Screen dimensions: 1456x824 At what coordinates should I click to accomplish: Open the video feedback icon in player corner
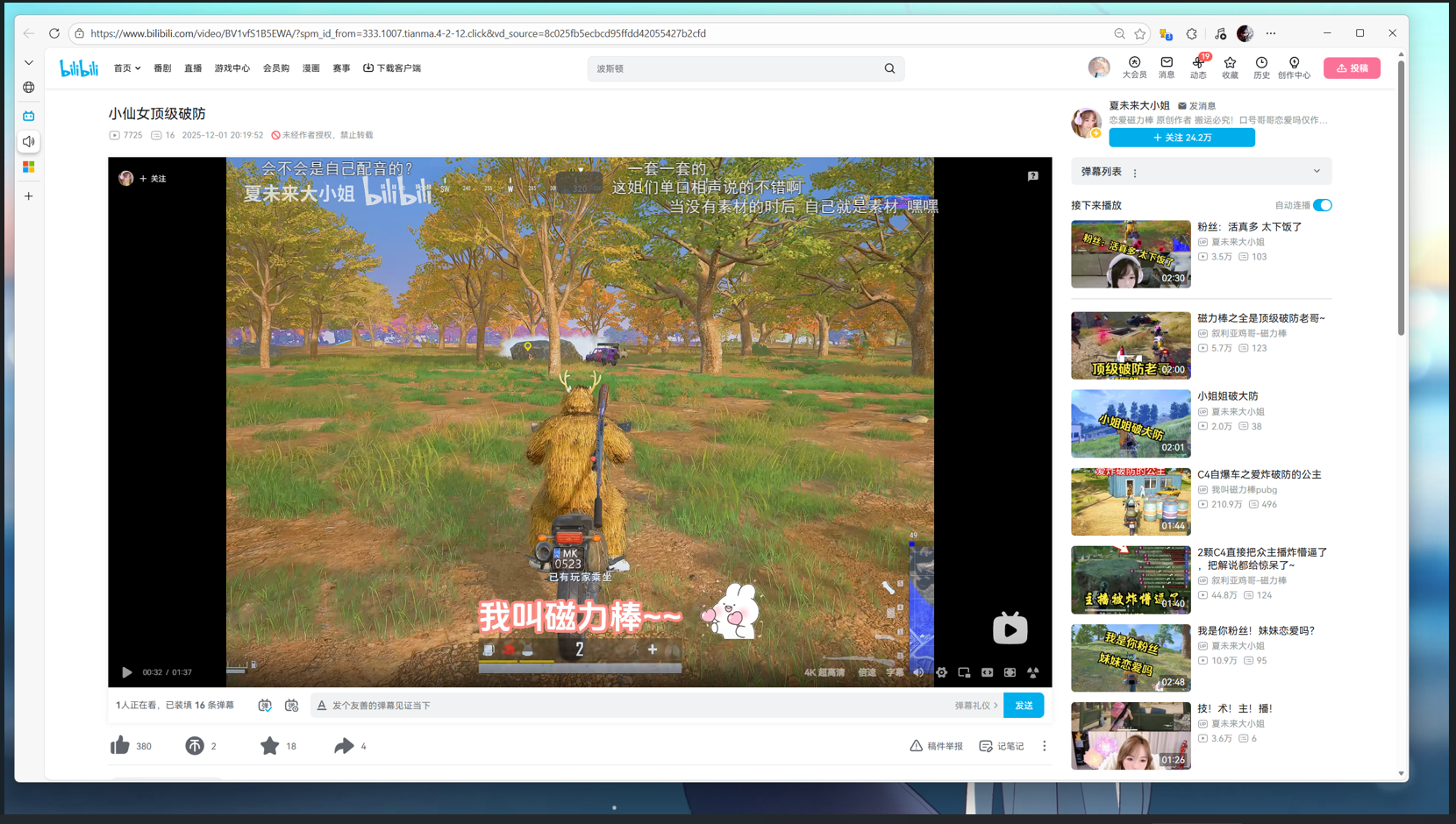(1032, 176)
